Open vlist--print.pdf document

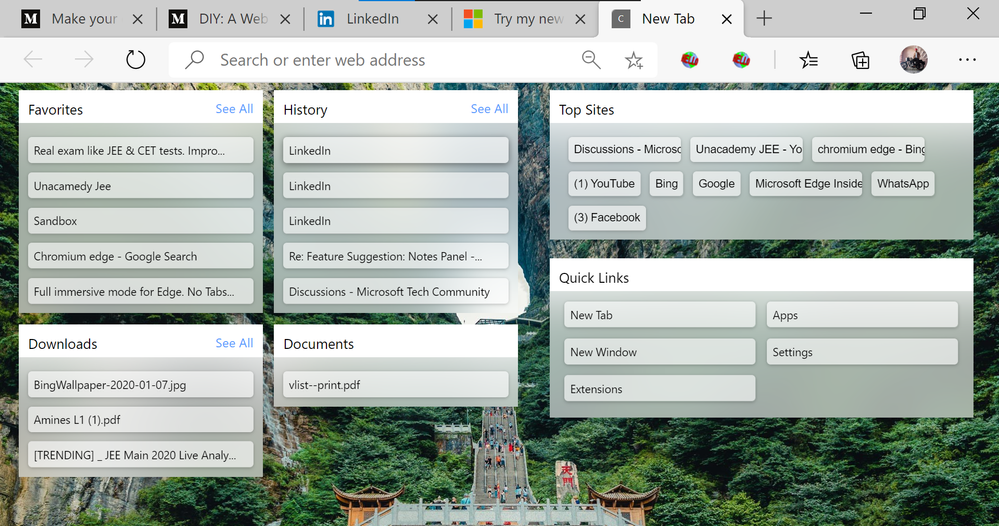396,385
